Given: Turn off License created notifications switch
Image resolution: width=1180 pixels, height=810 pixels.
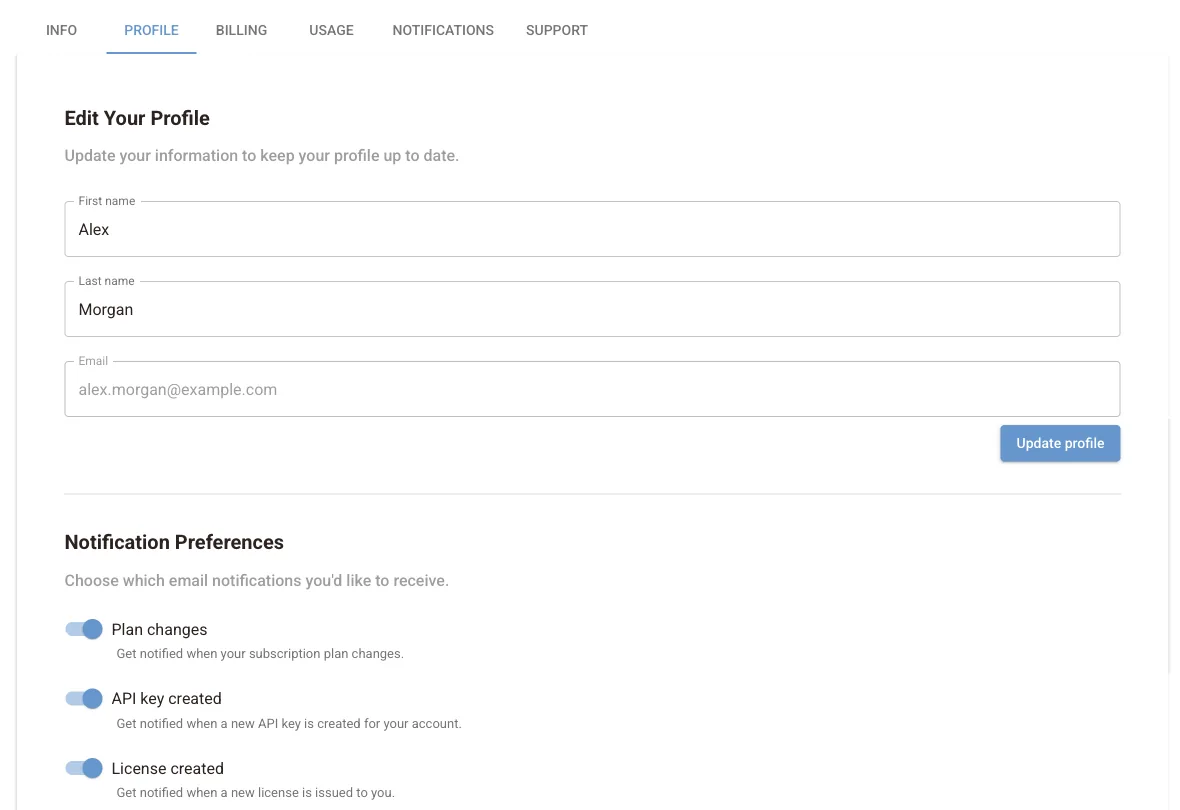Looking at the screenshot, I should click(84, 768).
